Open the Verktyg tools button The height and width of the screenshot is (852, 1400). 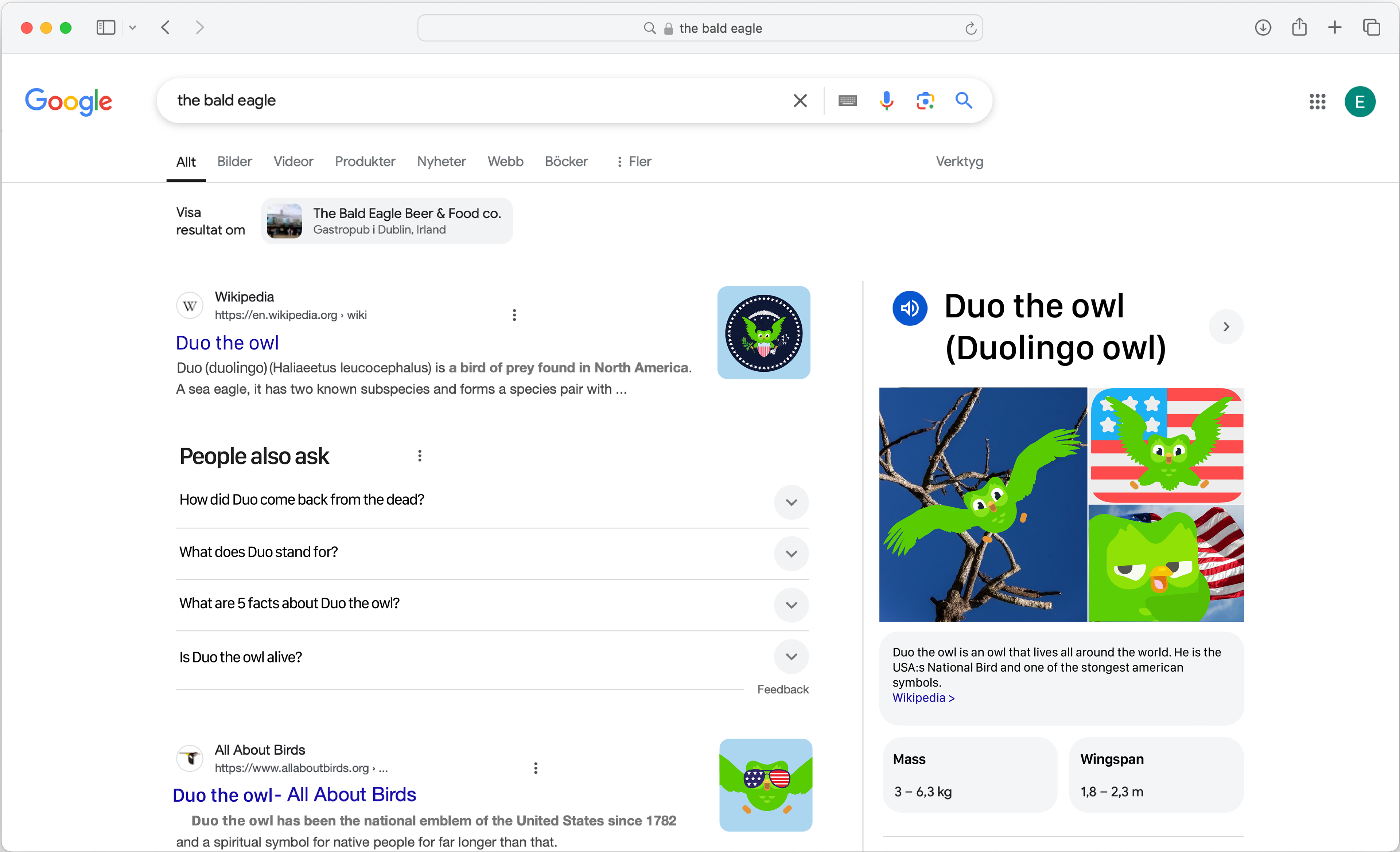tap(959, 161)
